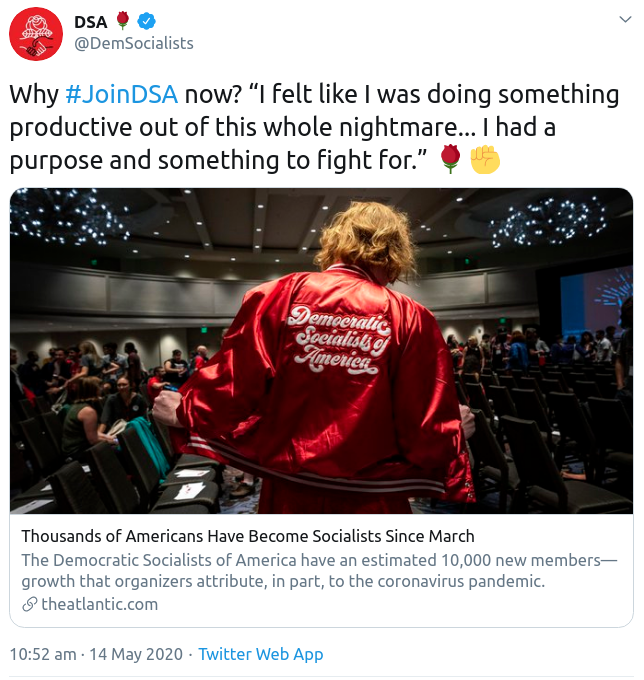Open the #JoinDSA hashtag

pos(121,94)
